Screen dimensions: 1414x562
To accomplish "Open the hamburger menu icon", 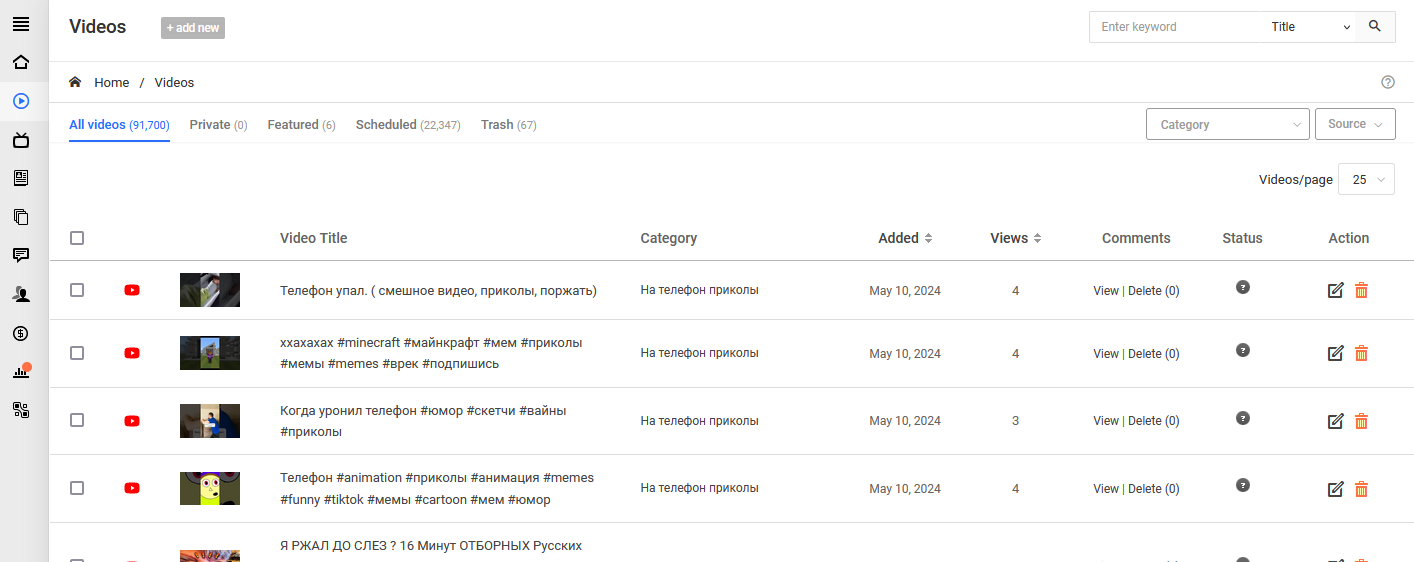I will coord(20,25).
